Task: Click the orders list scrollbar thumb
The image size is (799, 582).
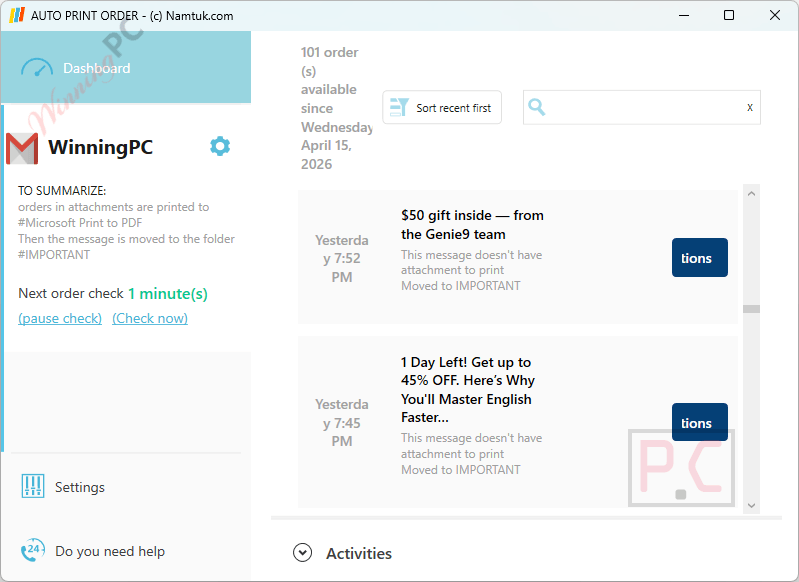Action: pyautogui.click(x=752, y=309)
